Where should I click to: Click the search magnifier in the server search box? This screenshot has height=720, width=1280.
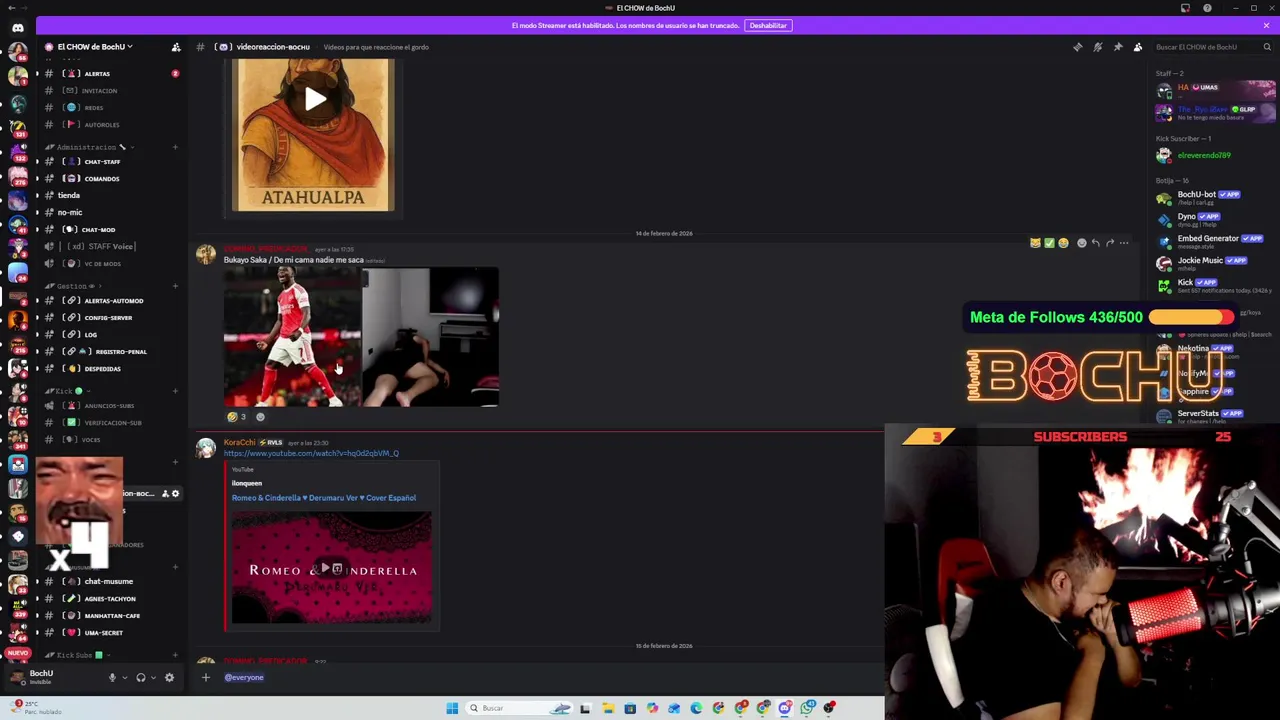(x=1266, y=47)
